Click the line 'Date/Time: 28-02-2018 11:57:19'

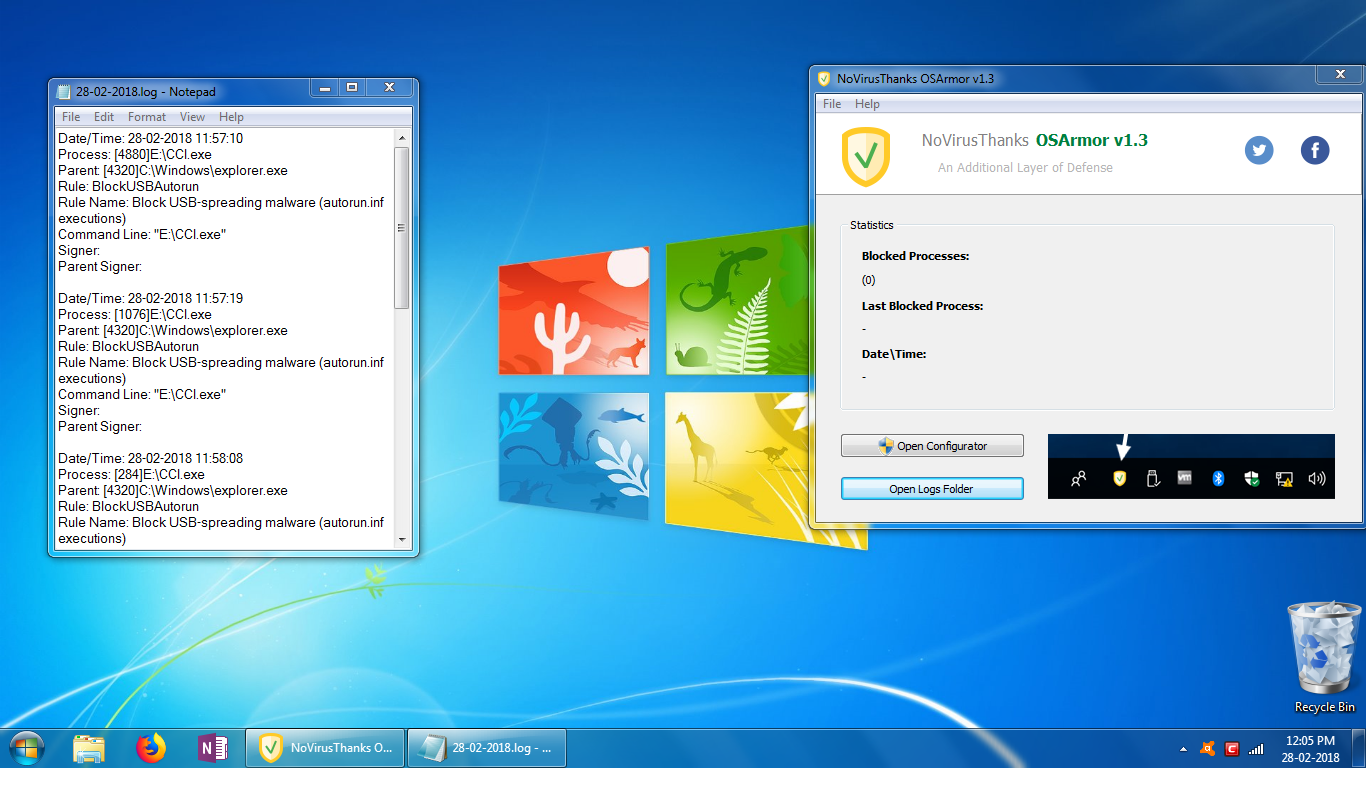point(150,299)
